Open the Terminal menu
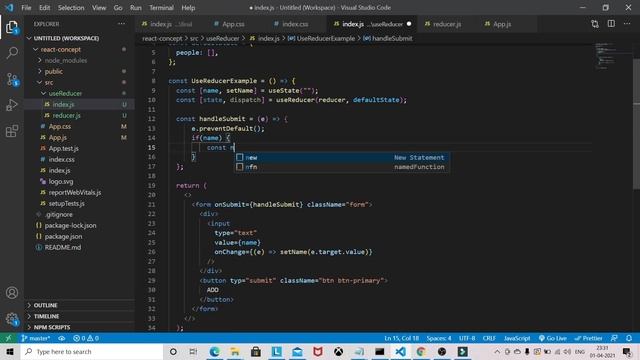 161,7
